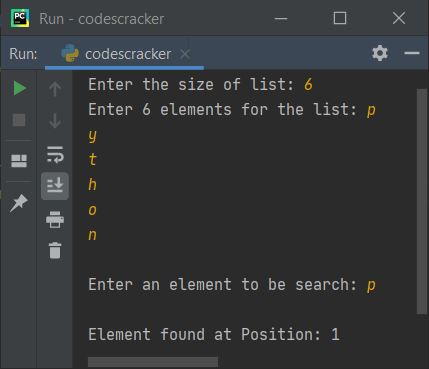Screen dimensions: 429x369
Task: Click the entered letter y
Action: [93, 136]
